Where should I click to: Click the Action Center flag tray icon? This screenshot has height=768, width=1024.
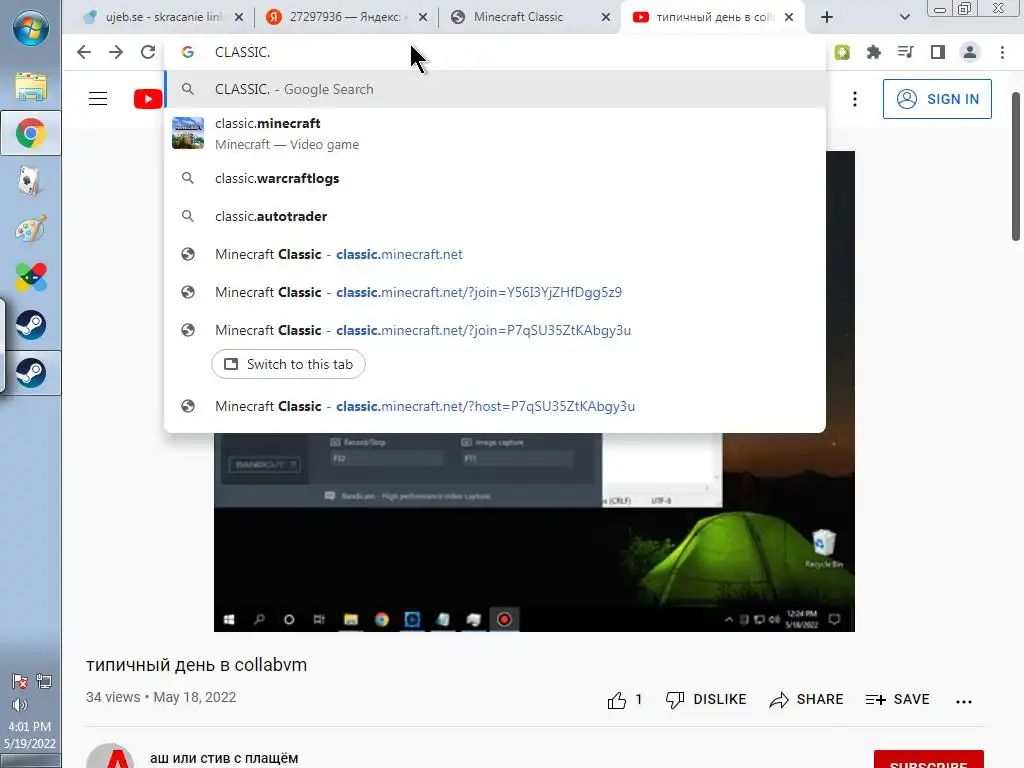[x=20, y=682]
